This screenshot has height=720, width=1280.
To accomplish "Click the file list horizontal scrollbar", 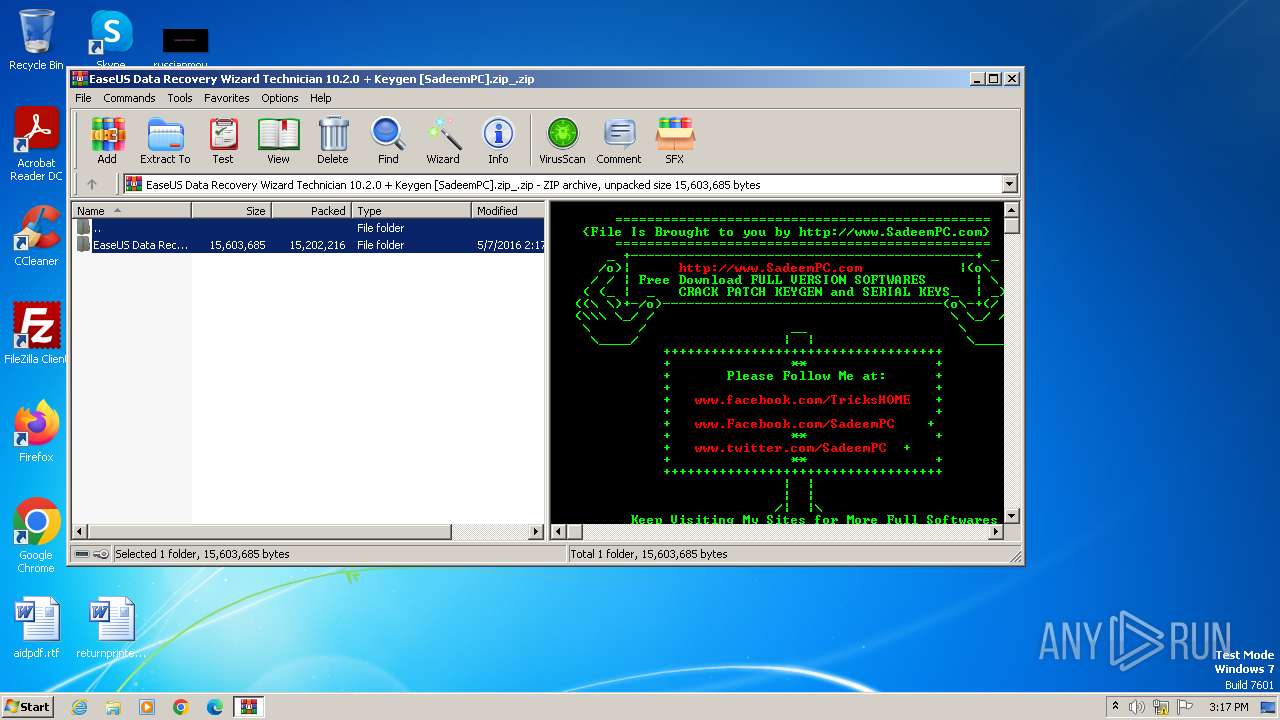I will [308, 532].
